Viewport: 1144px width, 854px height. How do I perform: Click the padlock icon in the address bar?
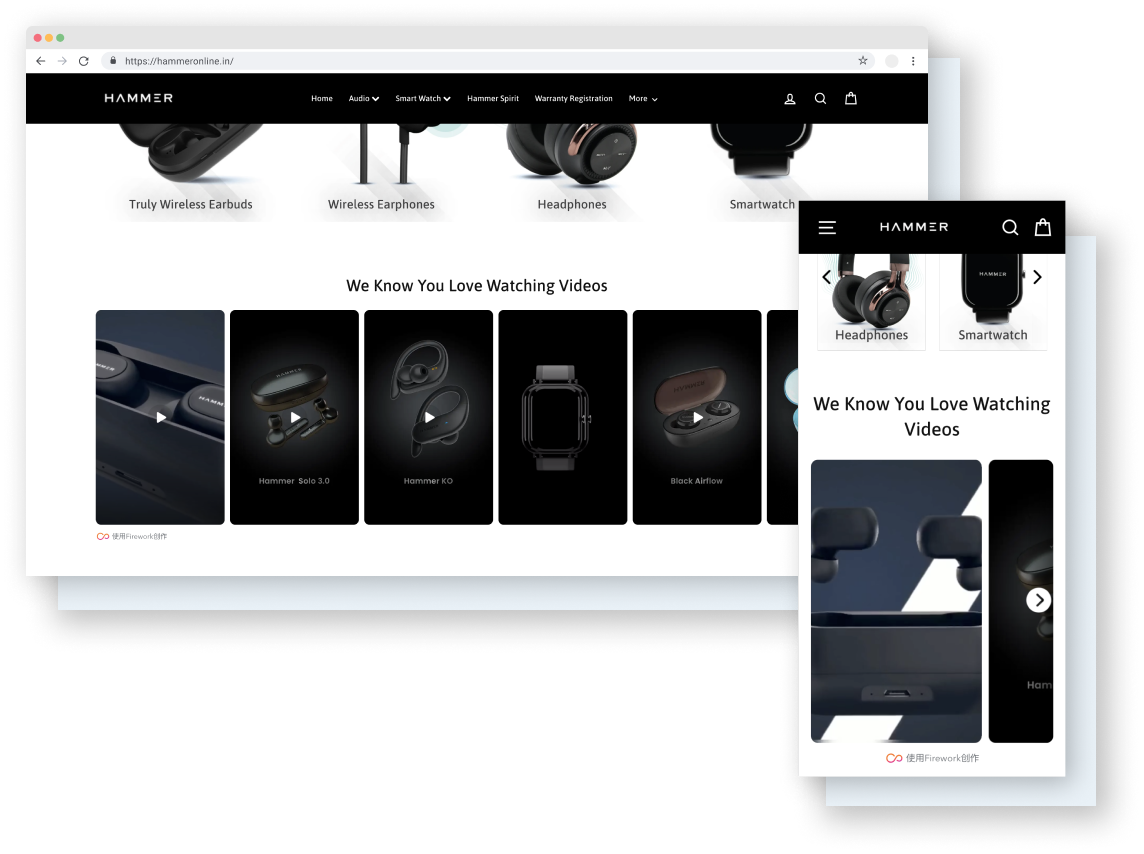click(x=113, y=61)
